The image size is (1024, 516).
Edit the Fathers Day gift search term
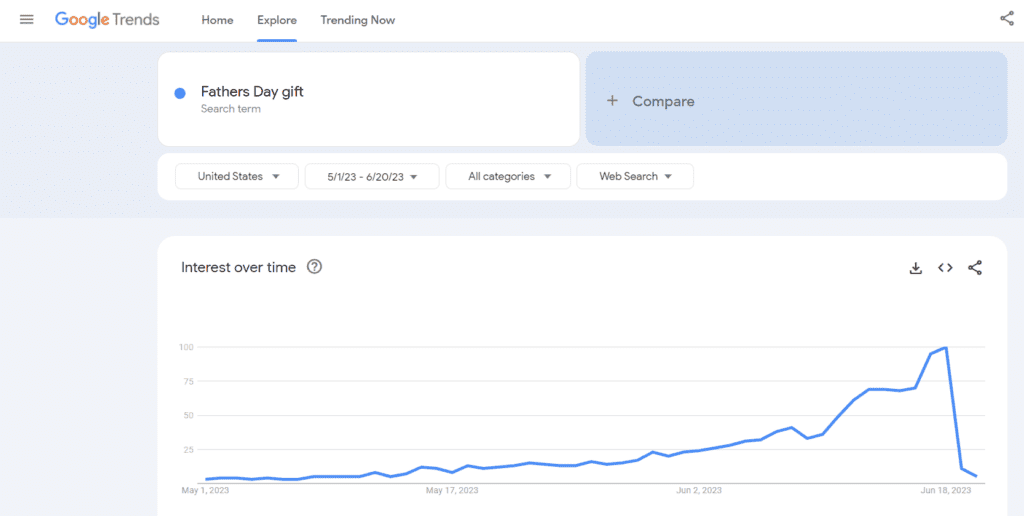click(252, 92)
